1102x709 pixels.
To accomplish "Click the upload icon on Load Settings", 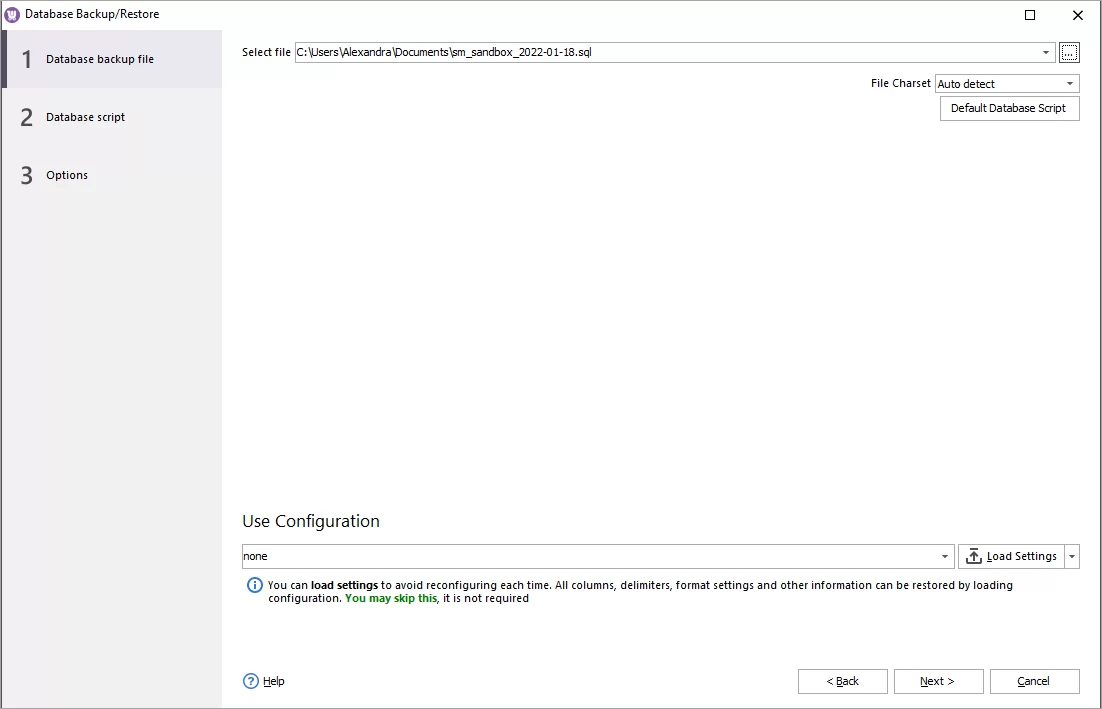I will (x=974, y=556).
